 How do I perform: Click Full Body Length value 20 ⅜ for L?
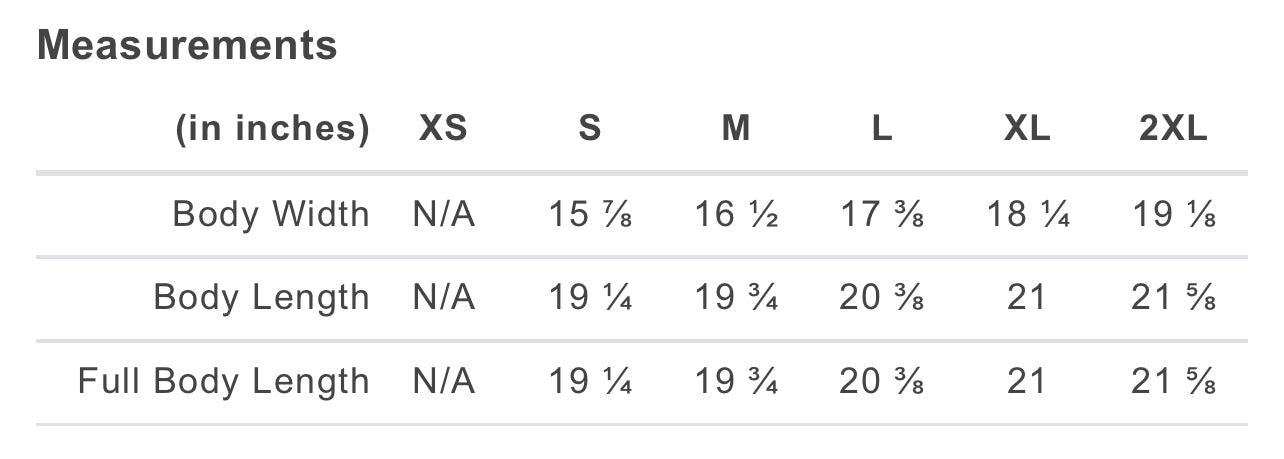click(882, 382)
